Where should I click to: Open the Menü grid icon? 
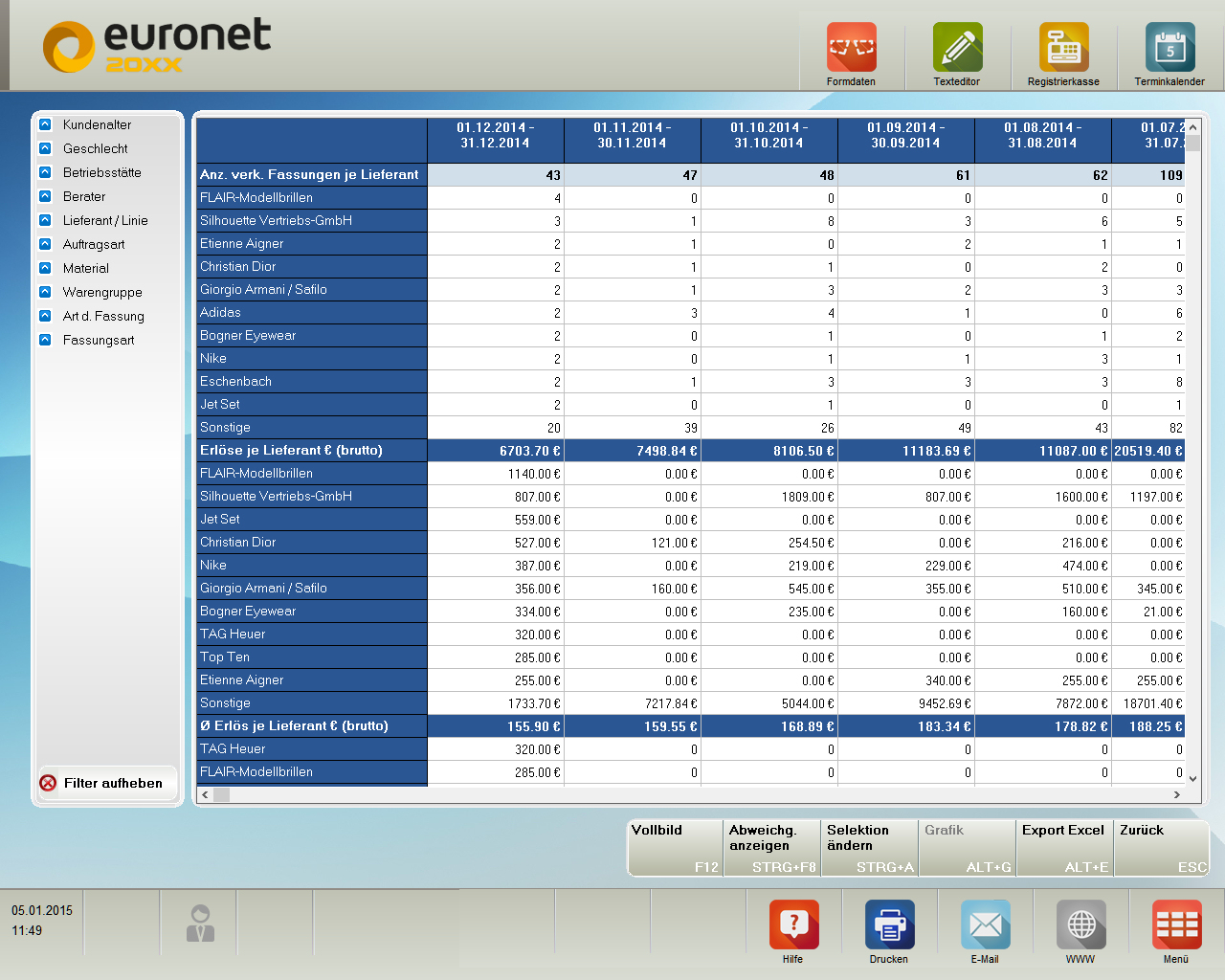[1176, 924]
